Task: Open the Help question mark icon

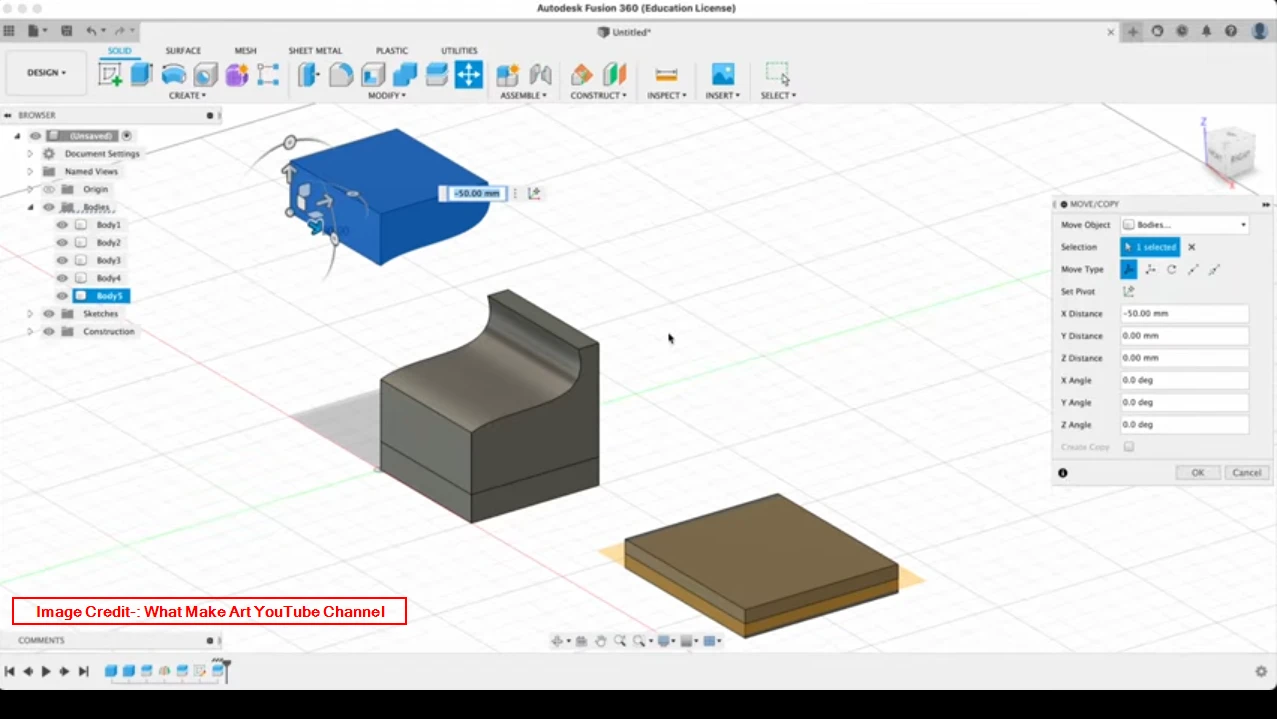Action: click(1231, 31)
